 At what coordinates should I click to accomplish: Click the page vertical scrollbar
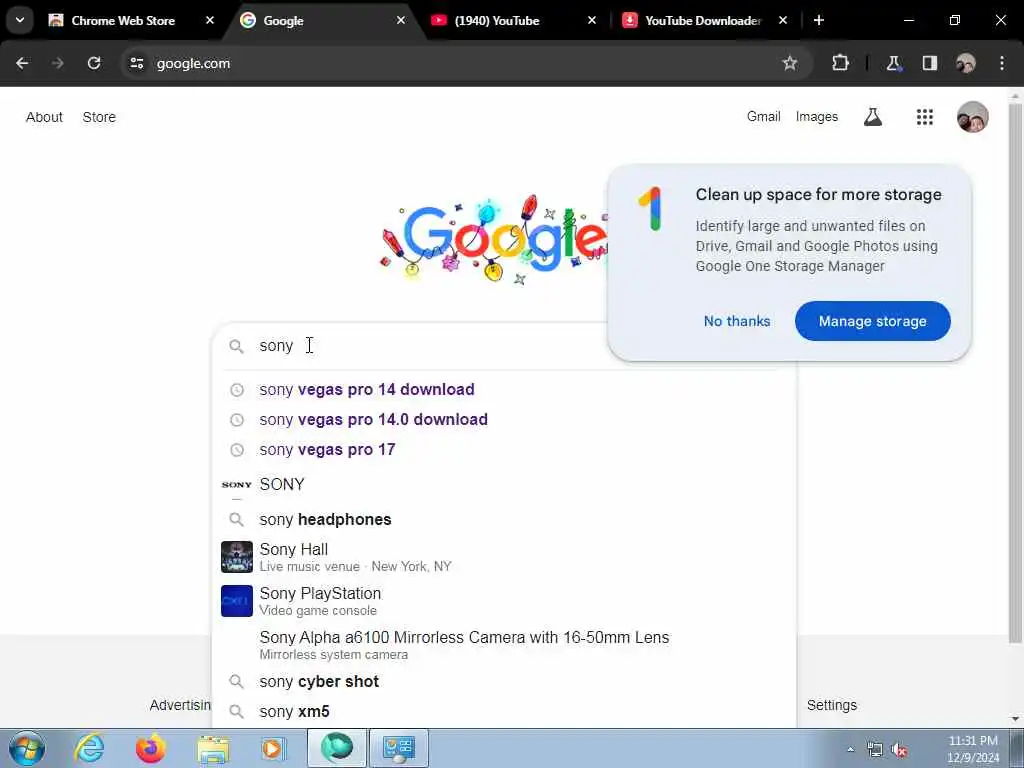click(x=1015, y=372)
